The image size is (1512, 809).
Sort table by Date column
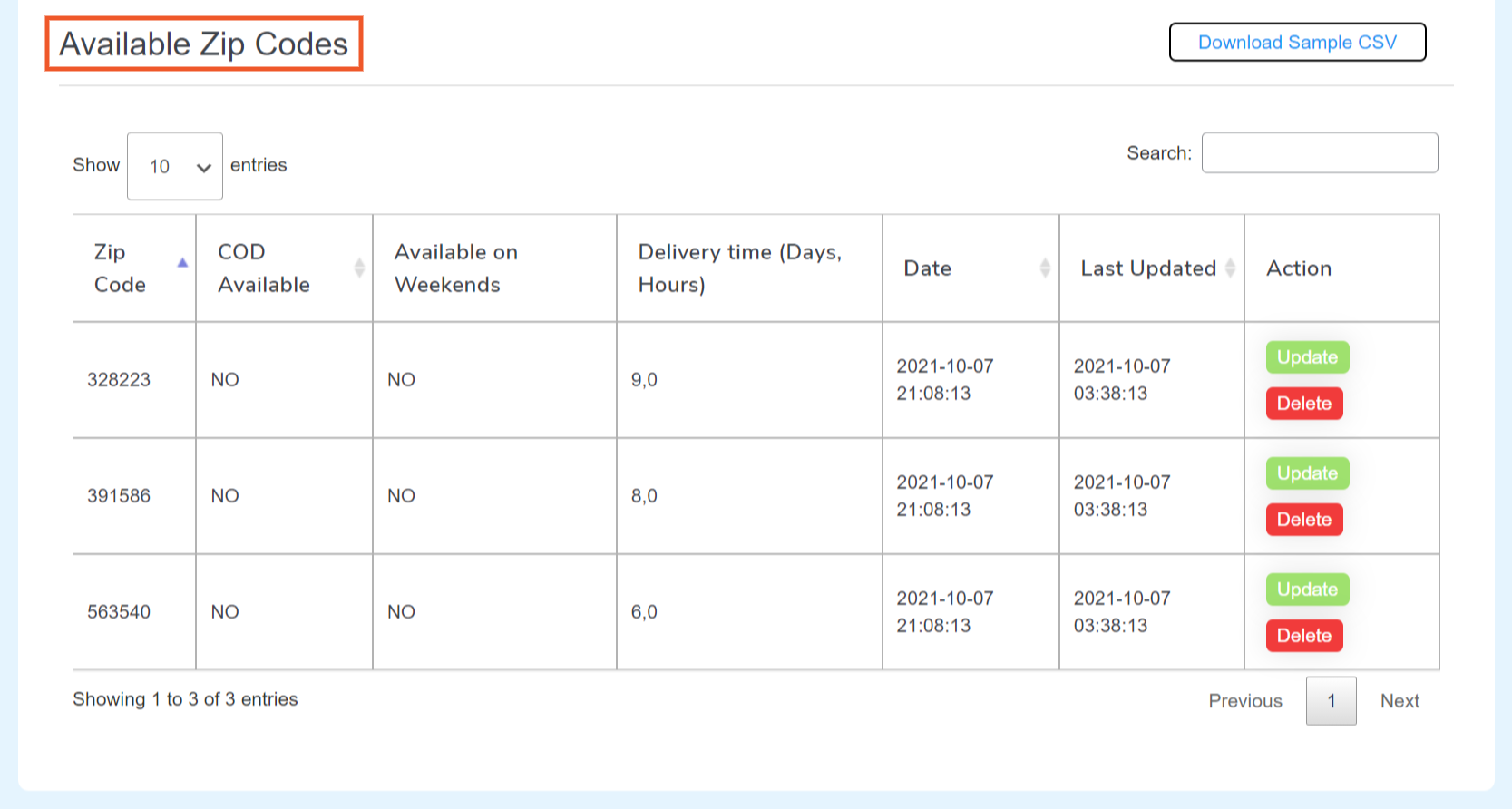coord(971,268)
